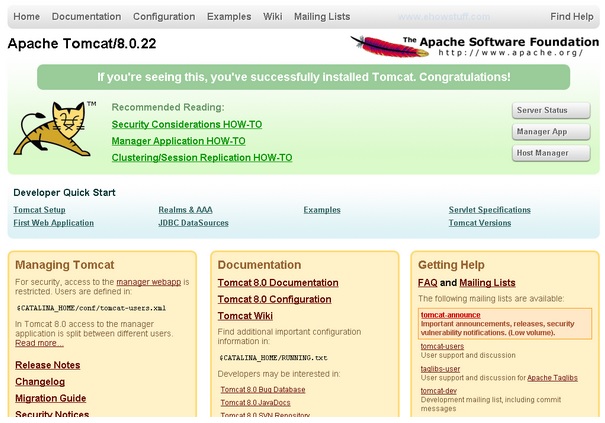Open the taglibs-user mailing list link
Viewport: 605px width, 423px height.
[x=440, y=369]
